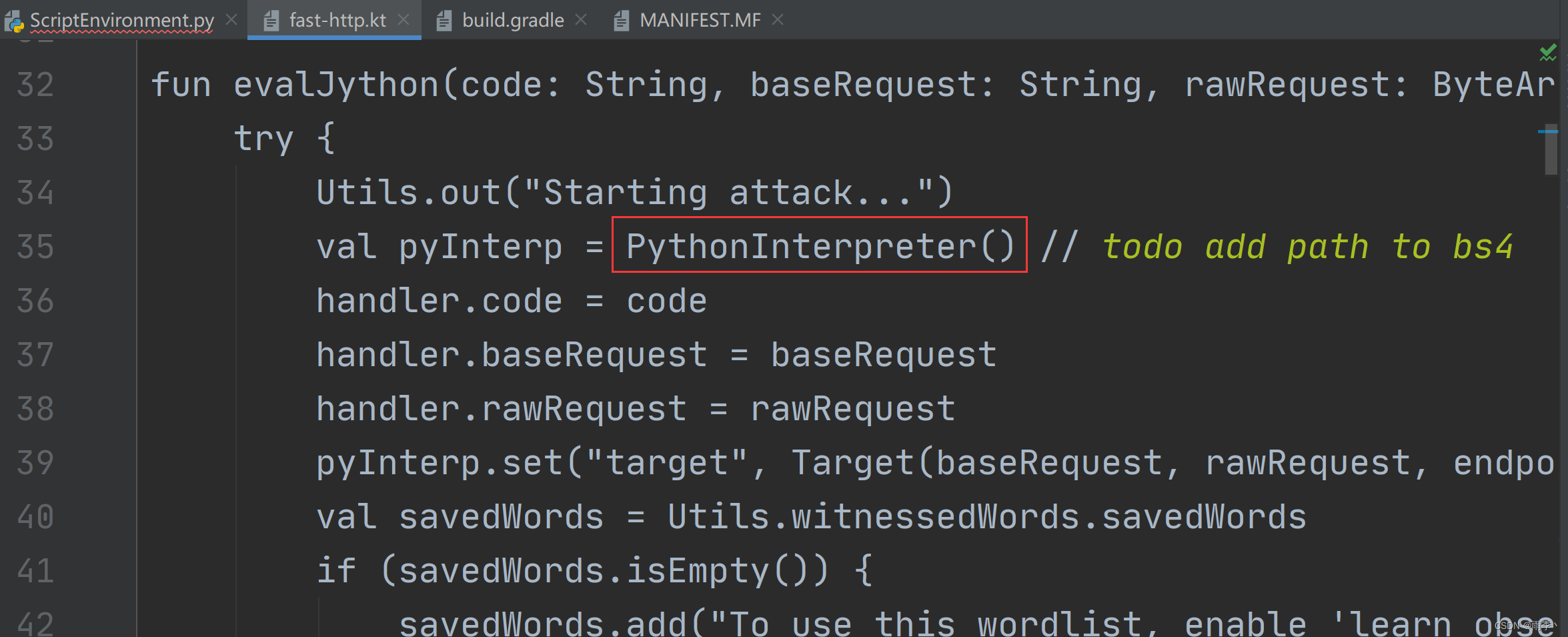Click the file icon beside build.gradle
This screenshot has width=1568, height=637.
coord(443,20)
